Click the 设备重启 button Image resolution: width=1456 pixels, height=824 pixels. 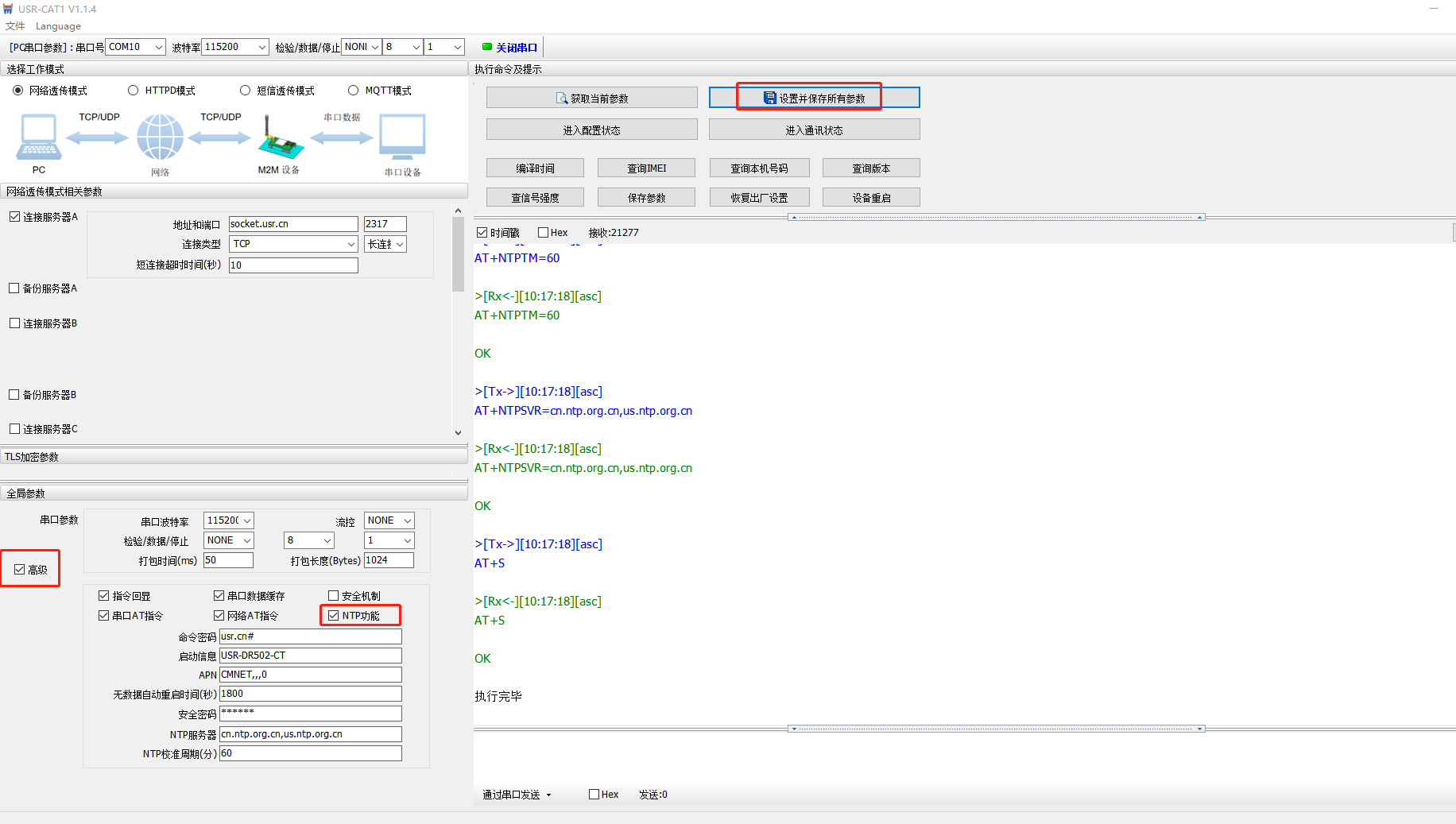(x=871, y=198)
